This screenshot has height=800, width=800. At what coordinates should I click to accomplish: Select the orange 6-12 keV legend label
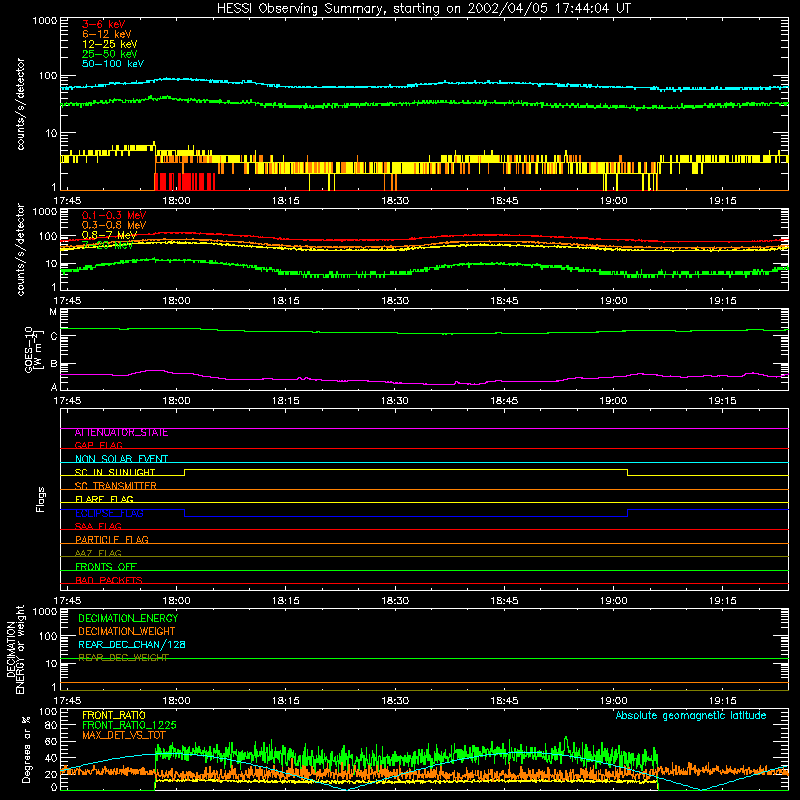(x=107, y=34)
